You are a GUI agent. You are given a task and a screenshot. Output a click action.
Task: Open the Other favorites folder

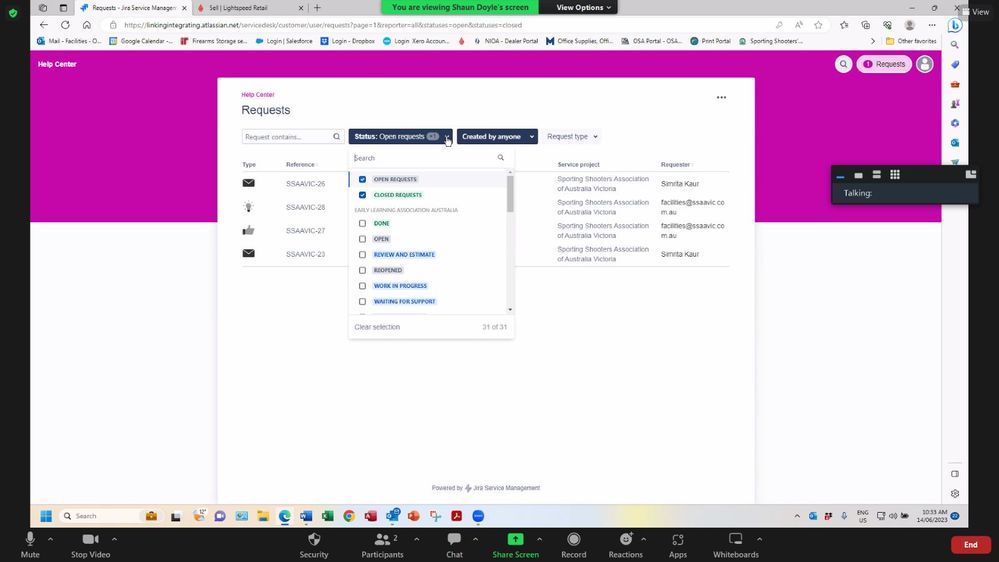[x=911, y=41]
